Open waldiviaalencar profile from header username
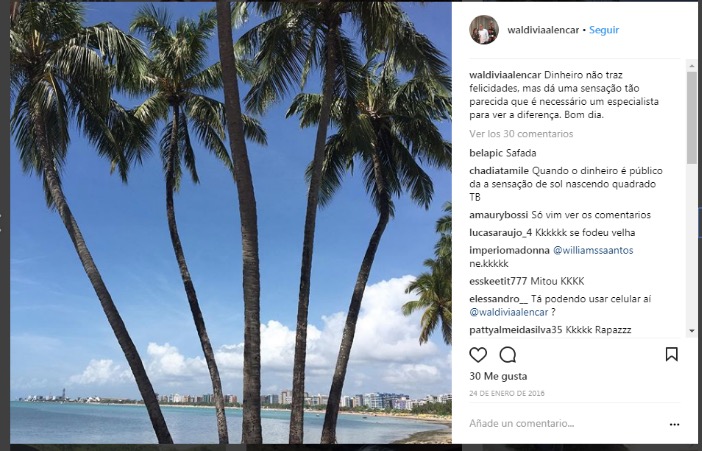This screenshot has width=702, height=451. click(x=542, y=30)
